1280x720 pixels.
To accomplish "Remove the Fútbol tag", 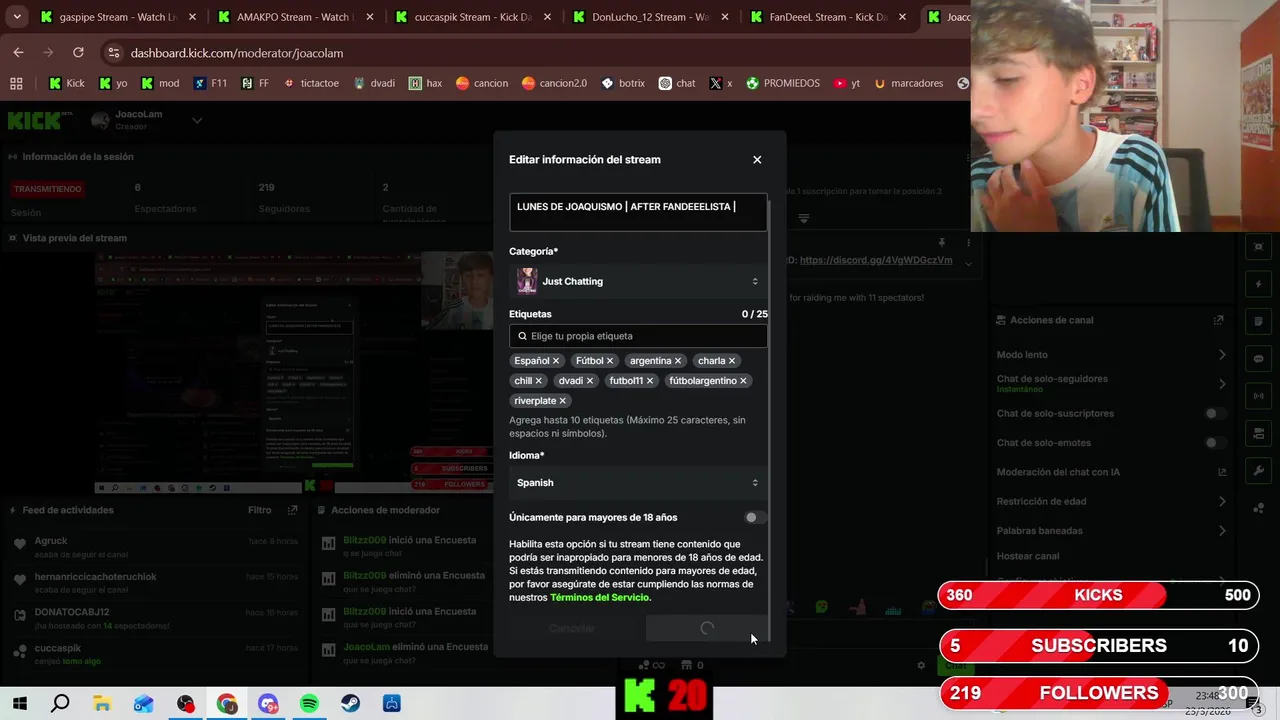I will pos(610,361).
